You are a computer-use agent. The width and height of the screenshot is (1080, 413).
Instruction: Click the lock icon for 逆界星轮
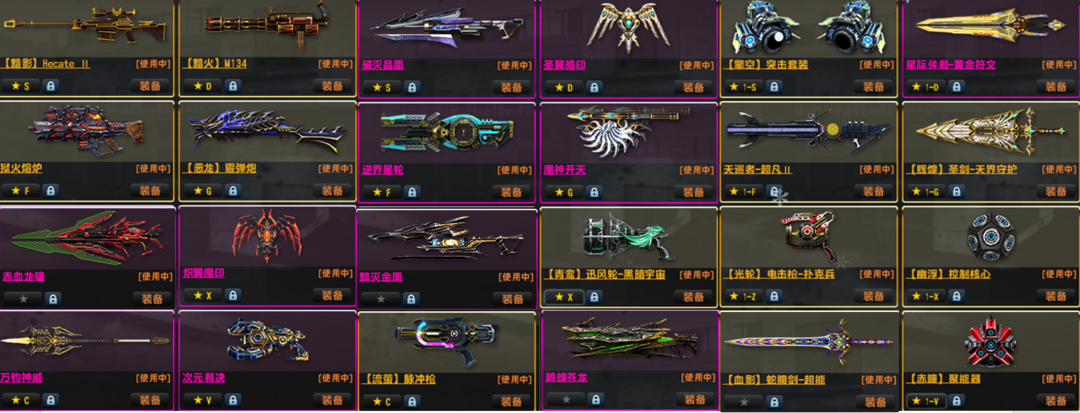point(411,192)
